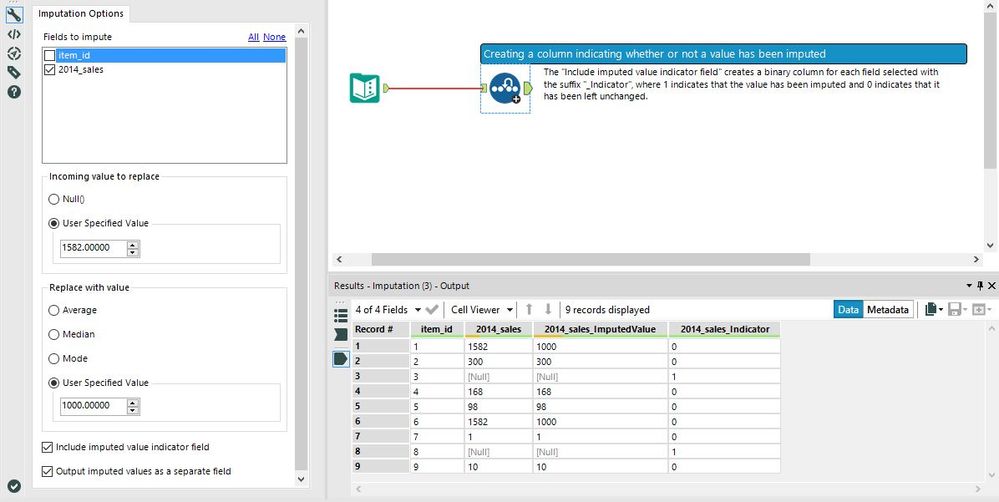Click the new window results icon
Viewport: 999px width, 502px height.
click(x=978, y=310)
